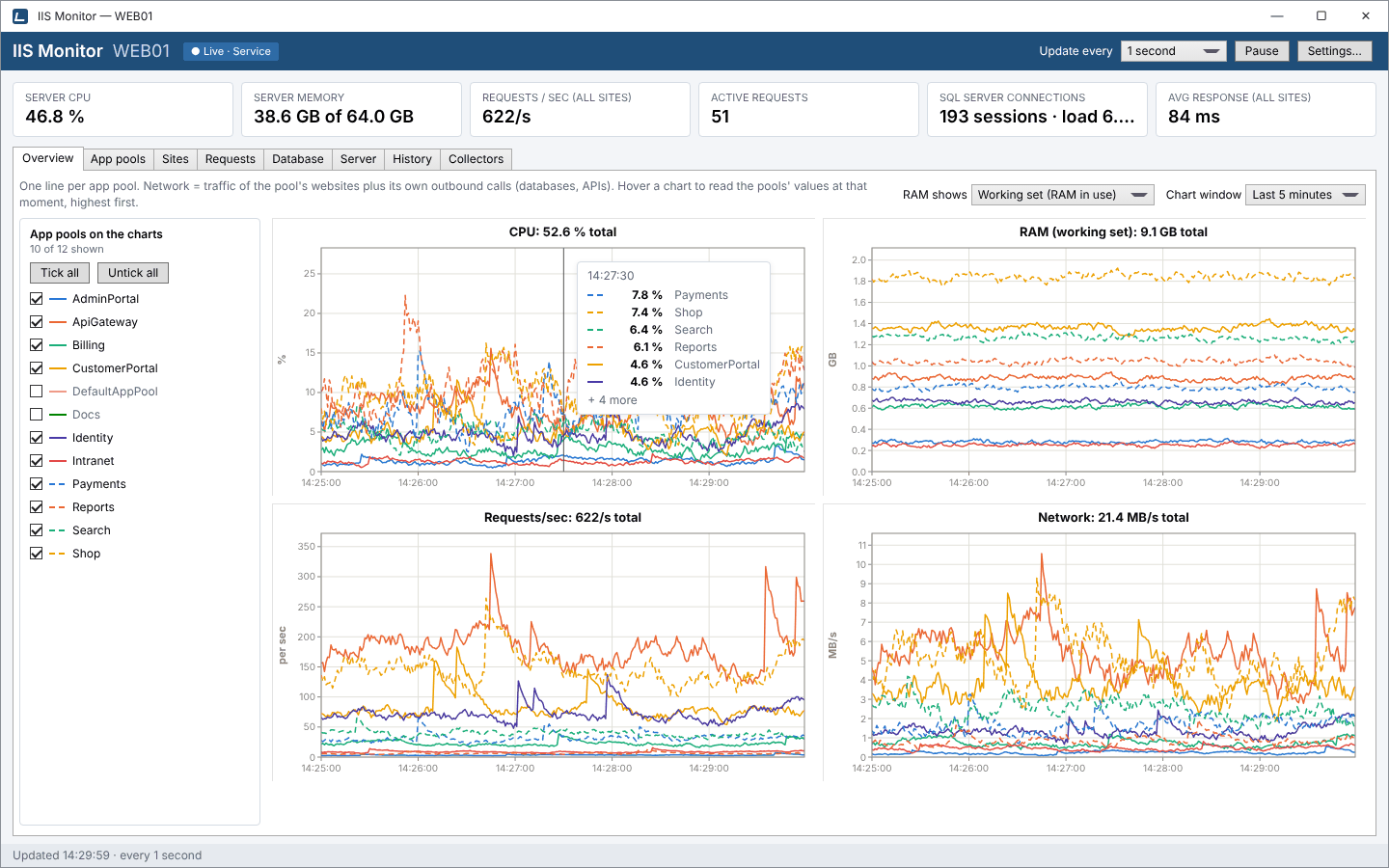The width and height of the screenshot is (1389, 868).
Task: Click the "622/s" requests per second value
Action: coord(506,117)
